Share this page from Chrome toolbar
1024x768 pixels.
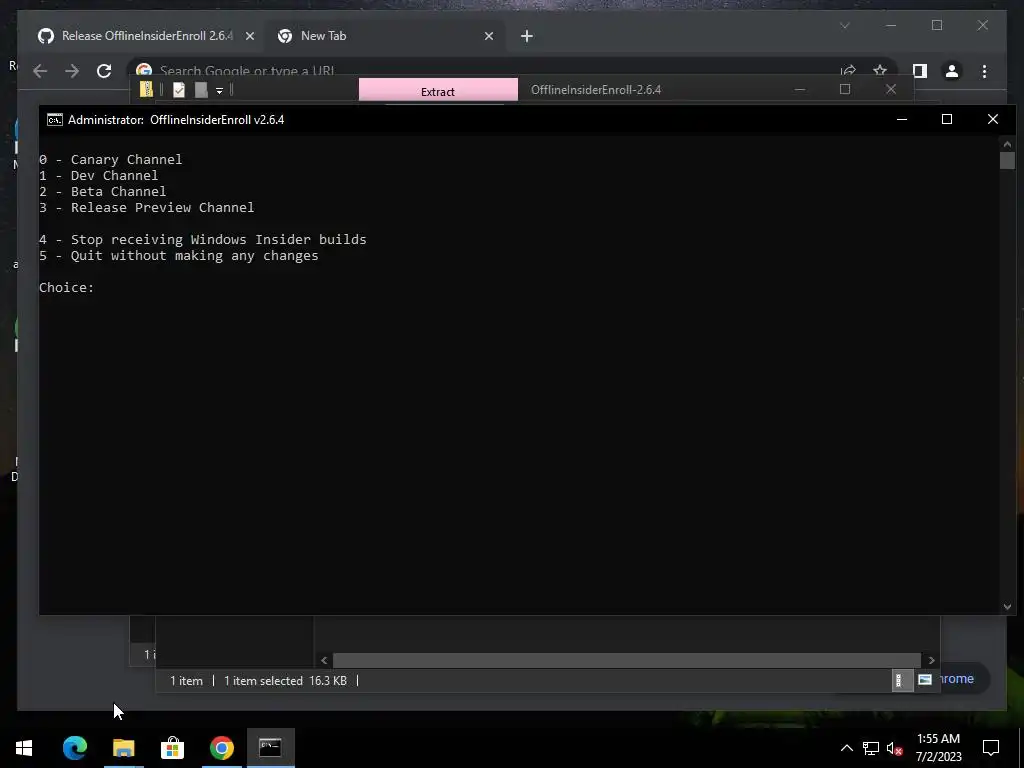[x=848, y=71]
